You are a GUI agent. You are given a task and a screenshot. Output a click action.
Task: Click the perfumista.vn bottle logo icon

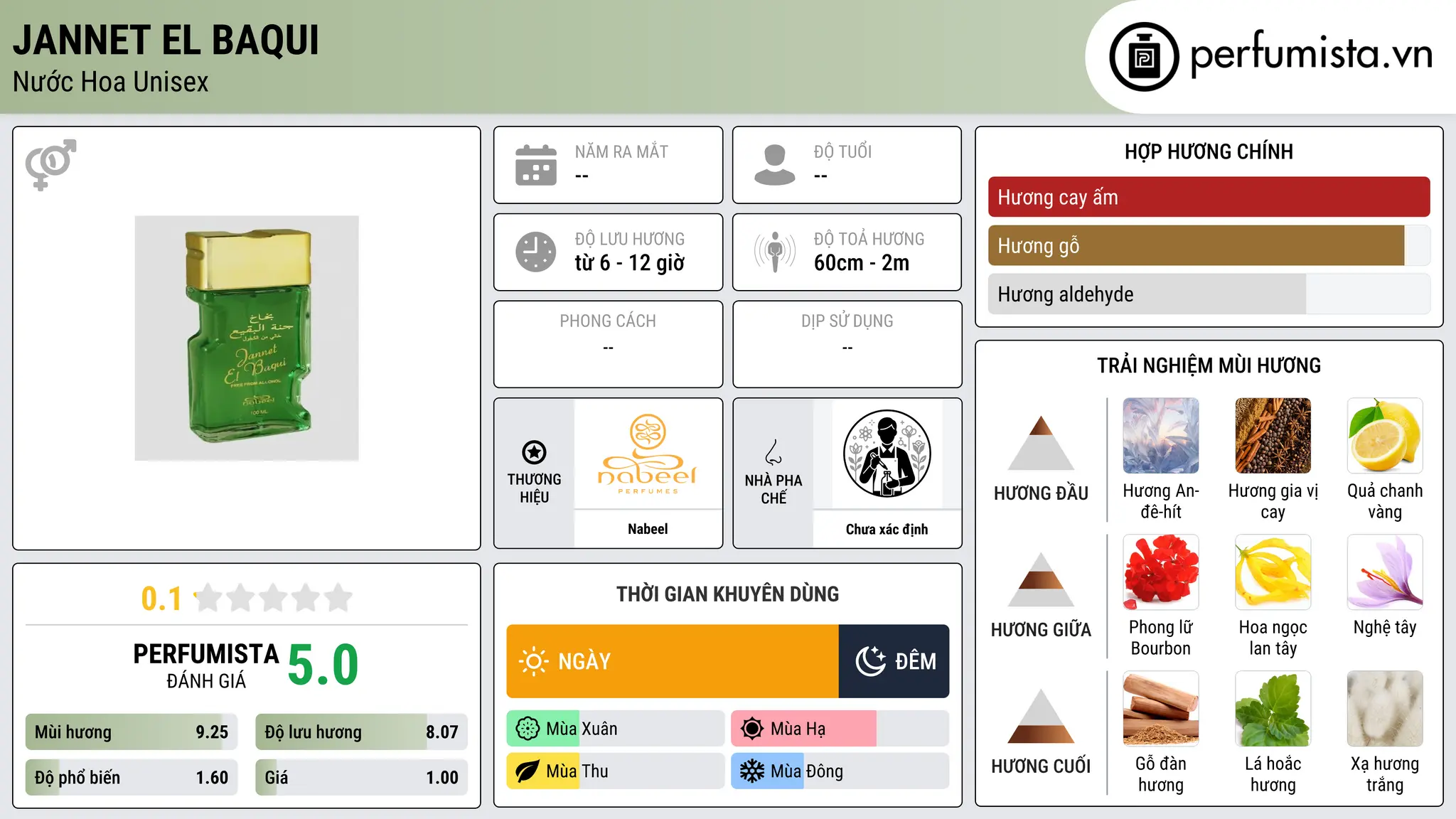(1144, 57)
